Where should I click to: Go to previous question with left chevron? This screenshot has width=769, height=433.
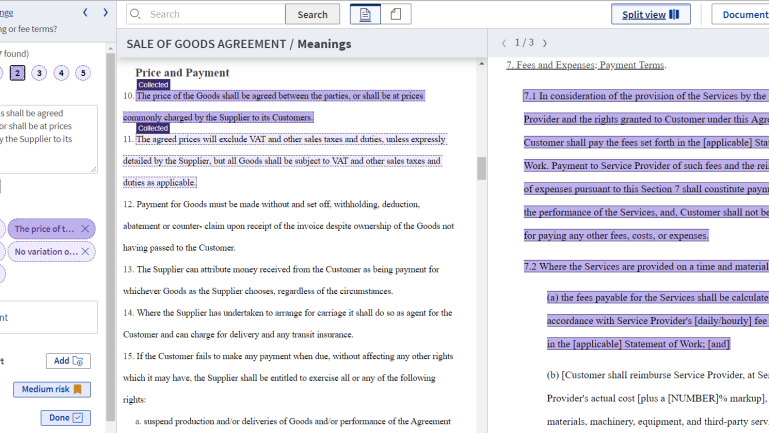[85, 13]
